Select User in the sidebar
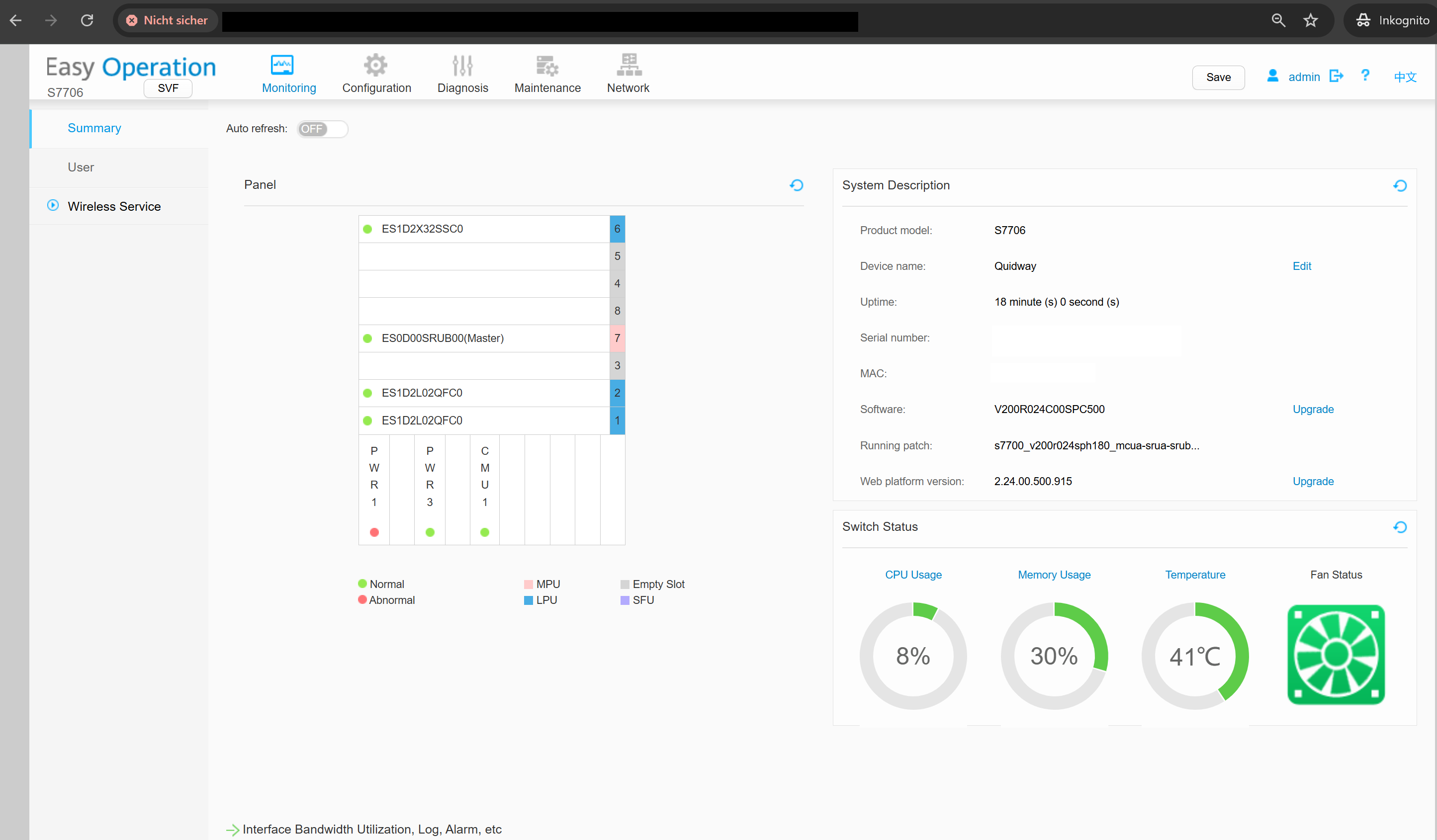This screenshot has width=1437, height=840. (81, 168)
